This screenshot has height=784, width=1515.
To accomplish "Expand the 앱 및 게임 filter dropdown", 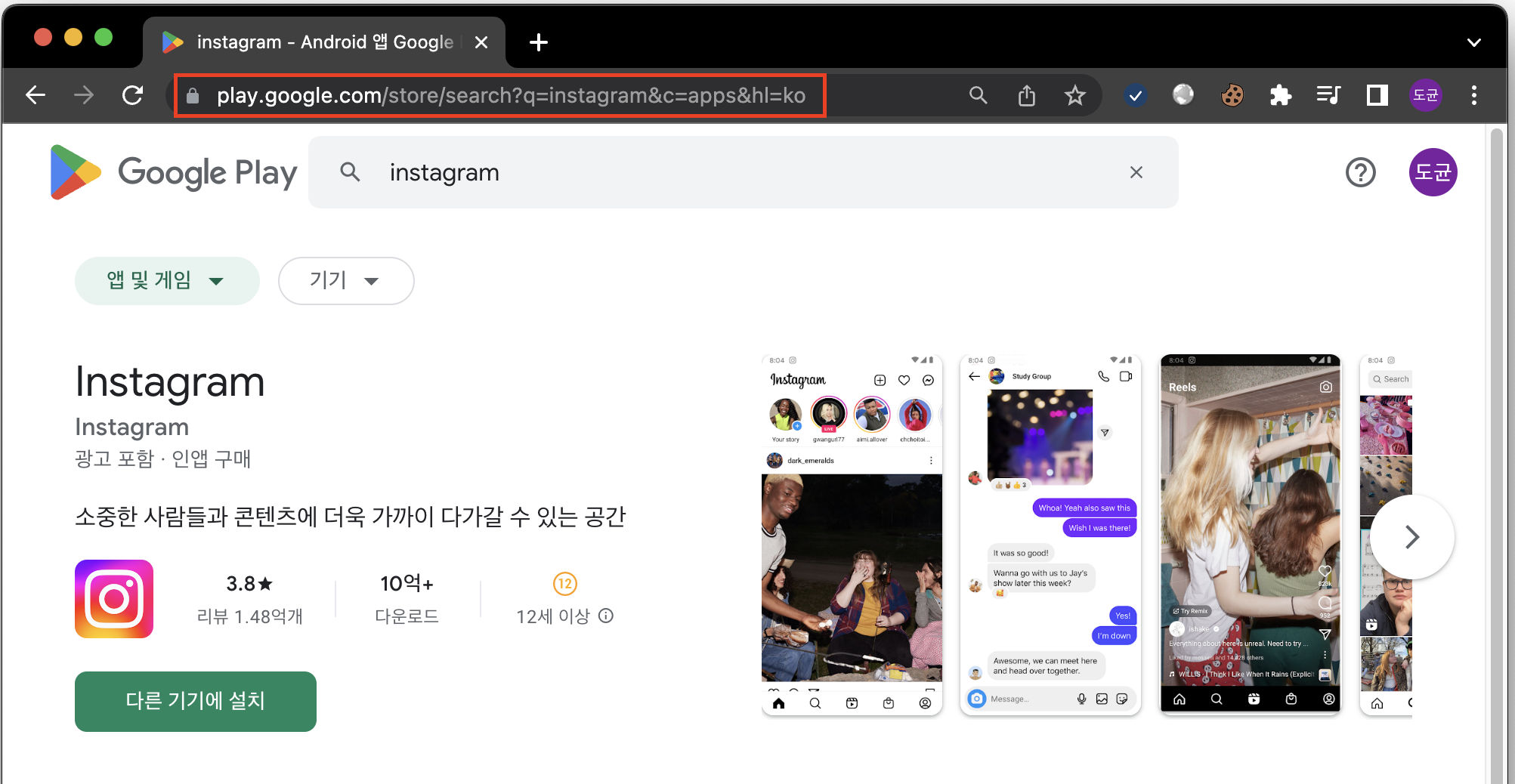I will (x=167, y=281).
